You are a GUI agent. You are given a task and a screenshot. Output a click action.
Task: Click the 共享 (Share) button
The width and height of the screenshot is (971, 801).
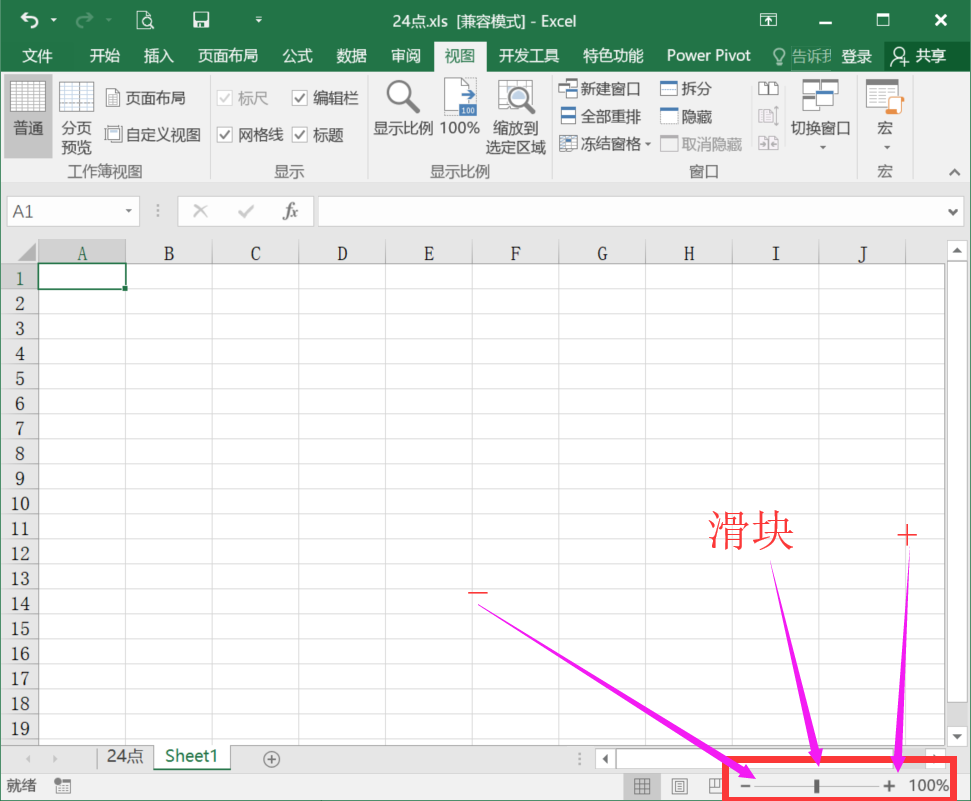[919, 56]
